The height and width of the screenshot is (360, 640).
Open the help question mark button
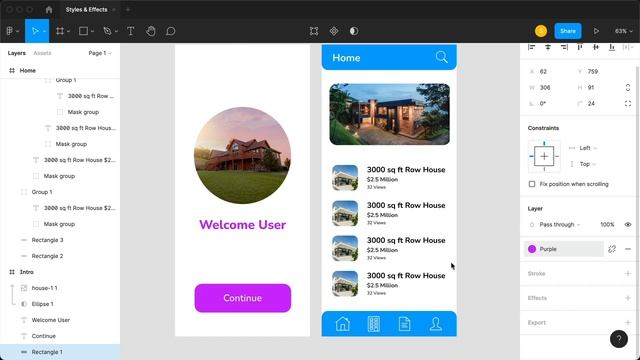(619, 339)
